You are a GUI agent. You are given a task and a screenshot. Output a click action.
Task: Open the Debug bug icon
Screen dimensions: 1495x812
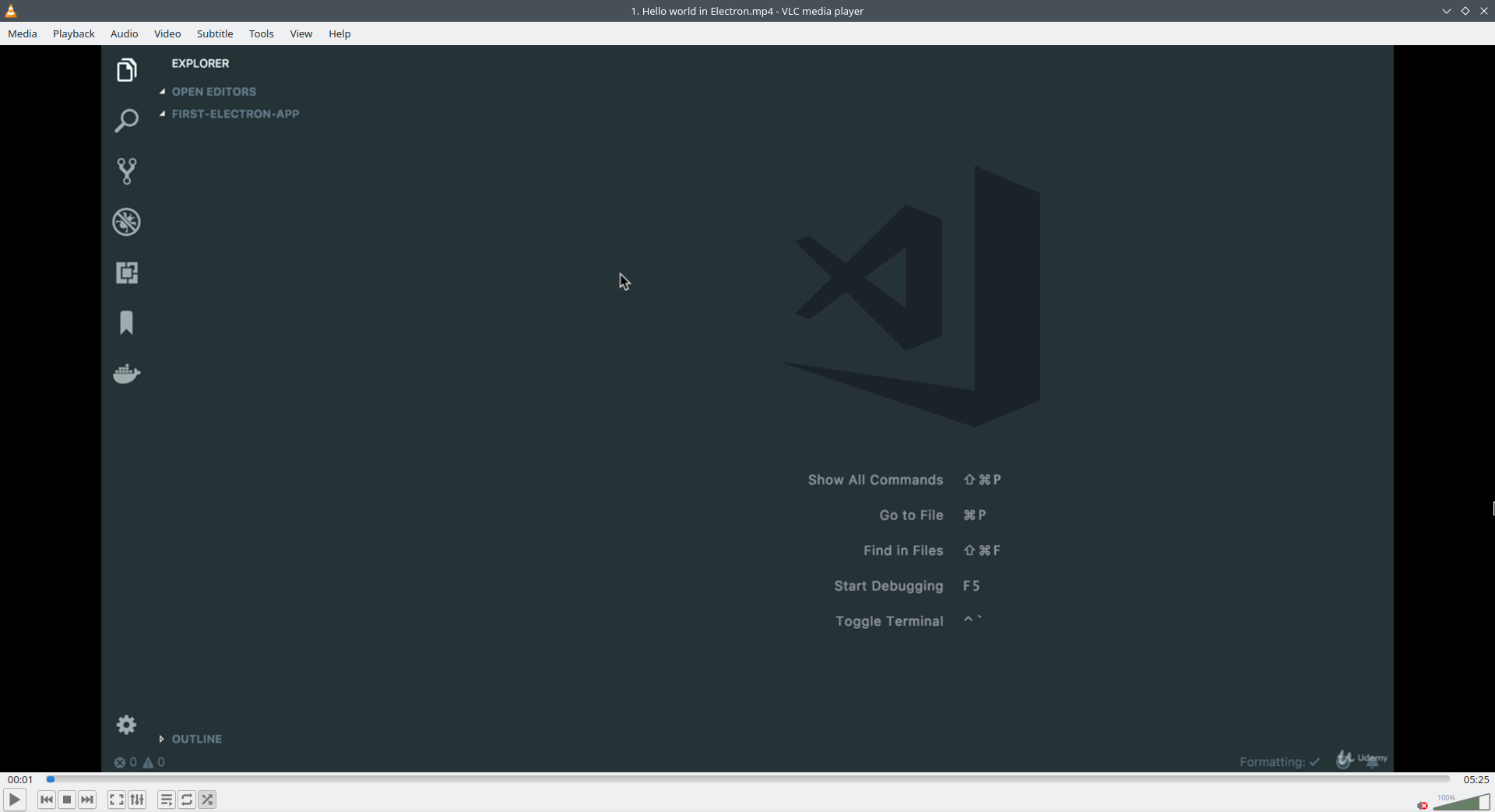(126, 222)
